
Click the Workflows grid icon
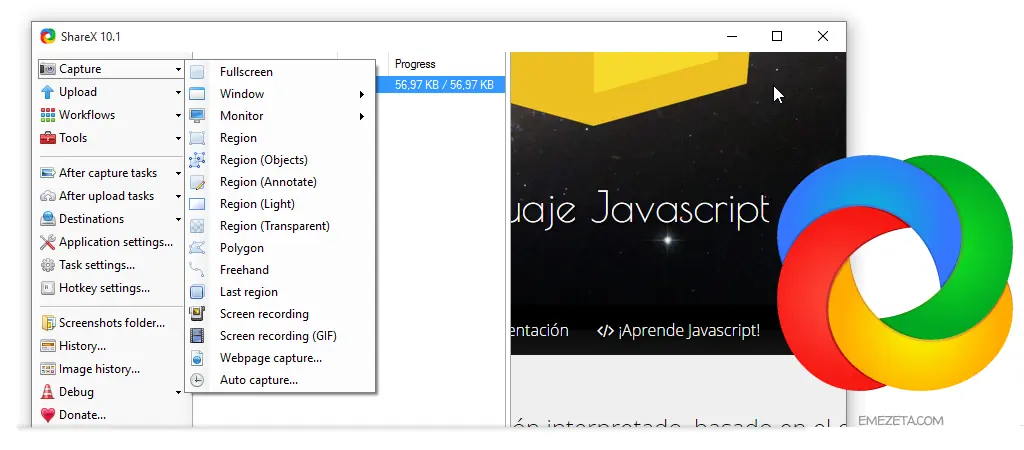click(48, 115)
